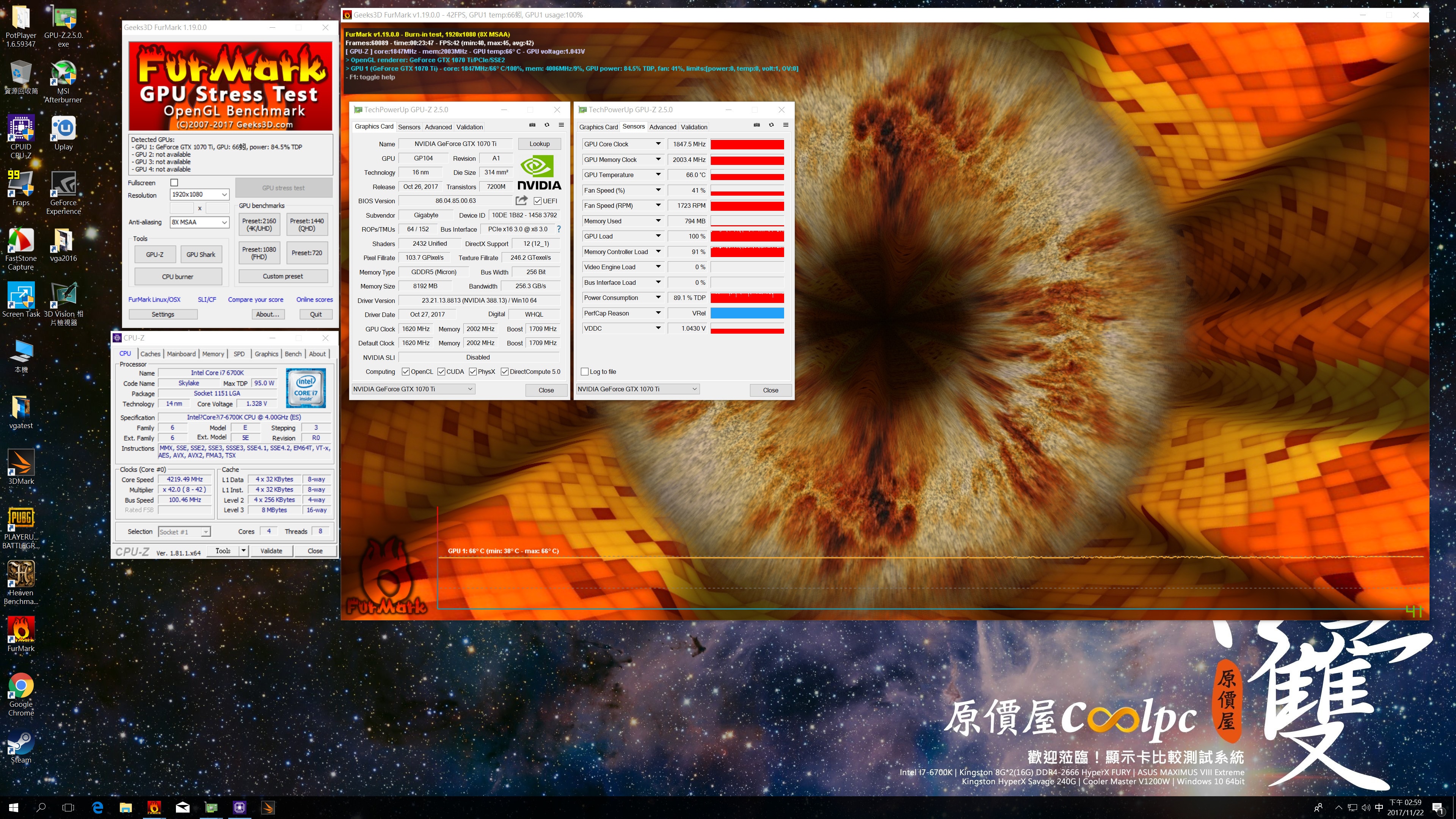Launch the MSI Afterburner desktop icon
1456x819 pixels.
(x=63, y=82)
